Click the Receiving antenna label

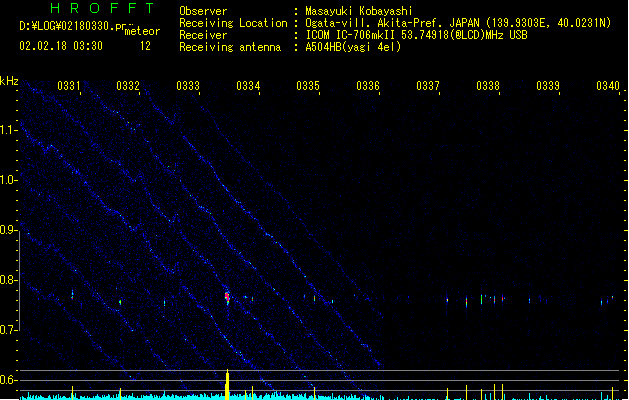pyautogui.click(x=230, y=47)
